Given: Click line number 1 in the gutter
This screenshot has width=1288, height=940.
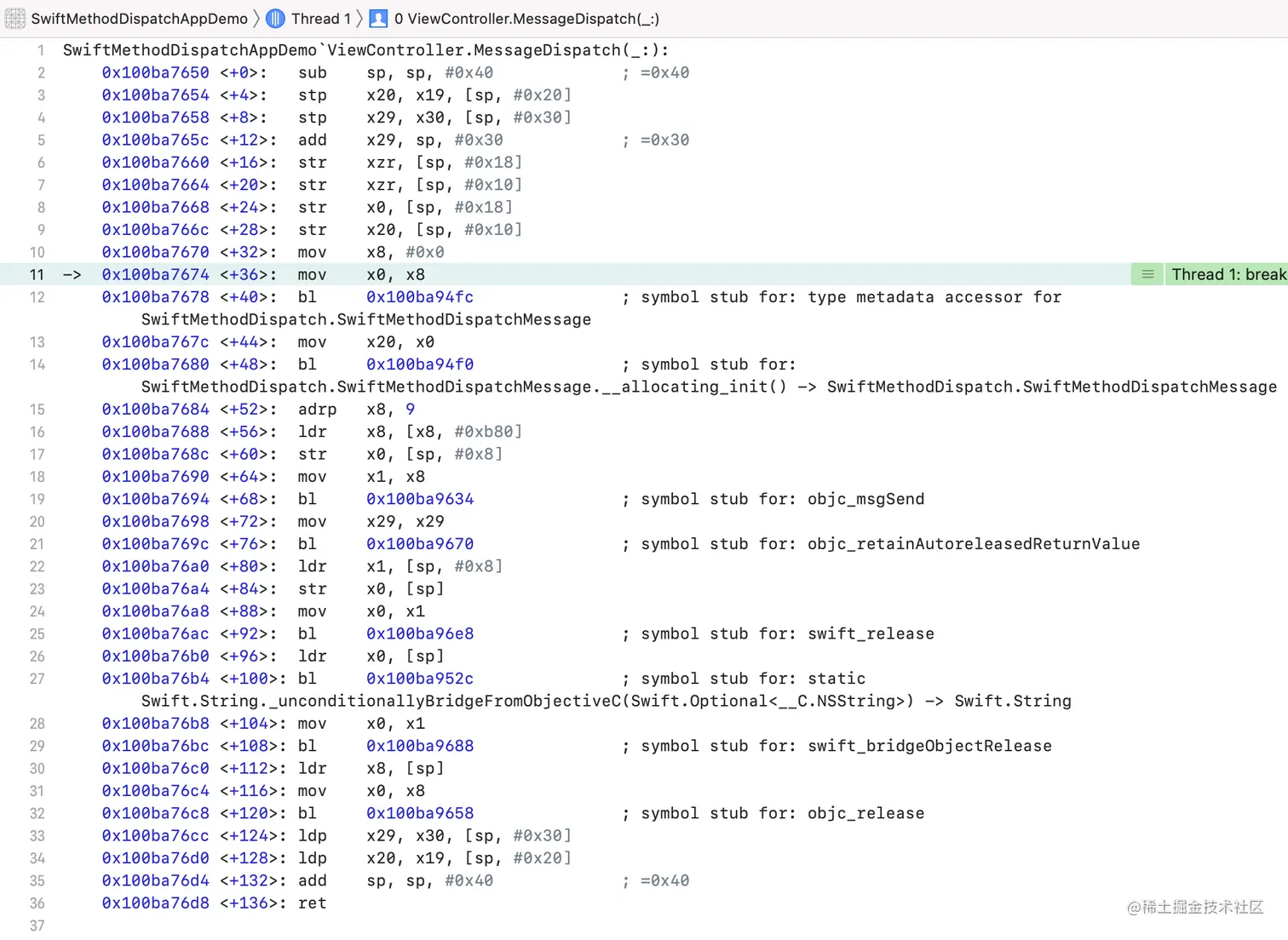Looking at the screenshot, I should [40, 50].
